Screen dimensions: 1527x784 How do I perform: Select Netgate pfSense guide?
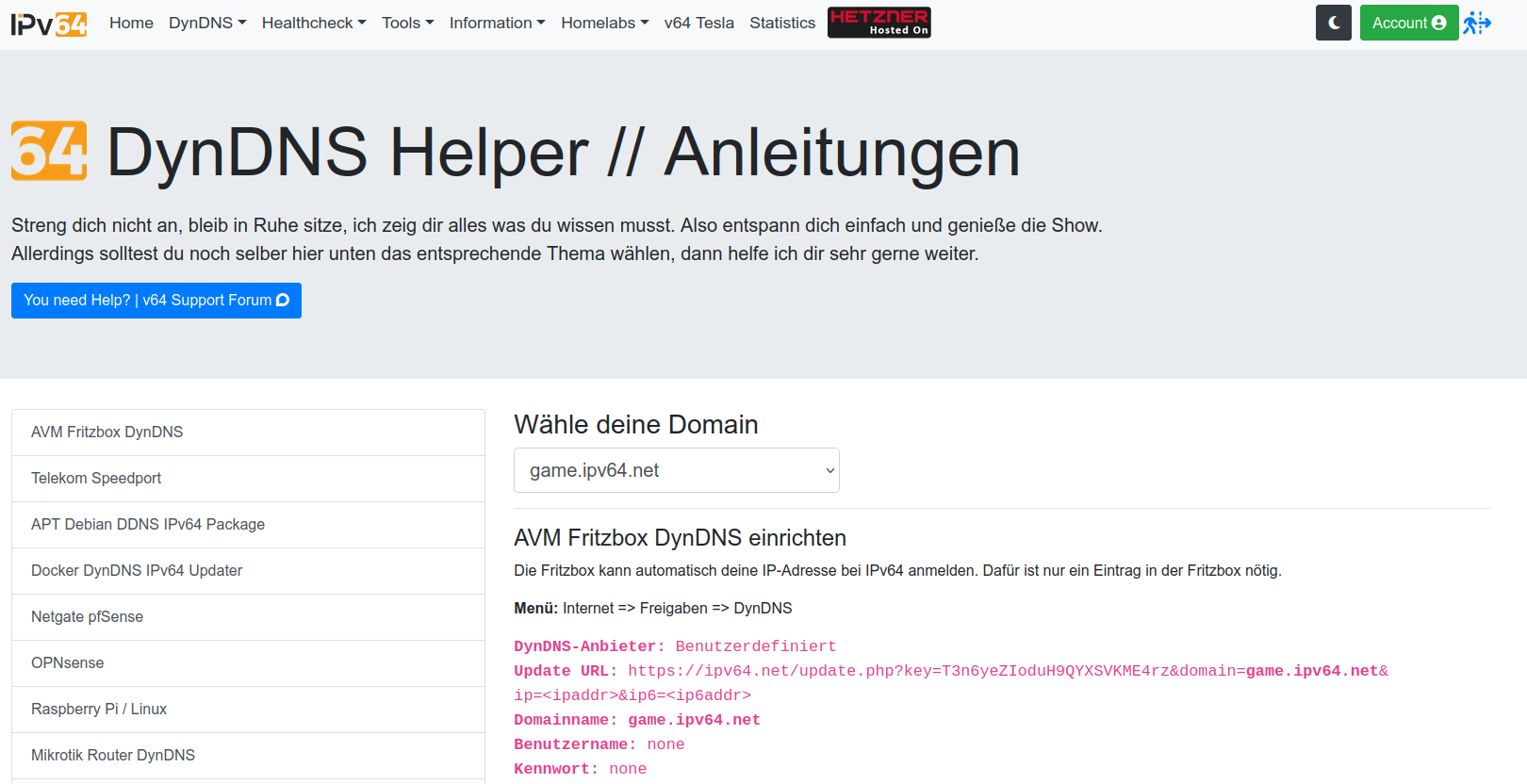(x=248, y=617)
